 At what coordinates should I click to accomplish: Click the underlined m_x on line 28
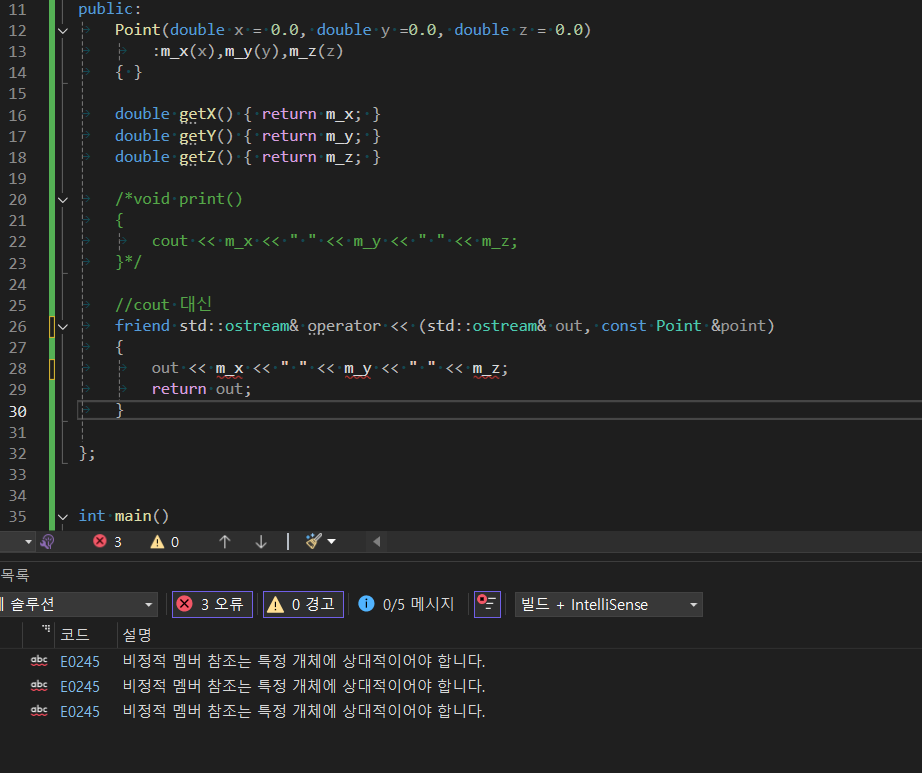(x=229, y=369)
